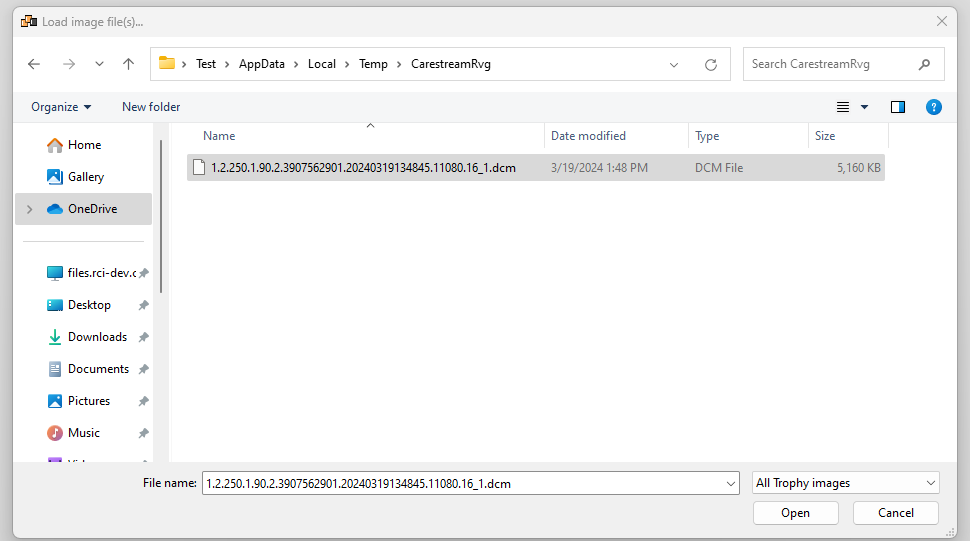Open the Organize menu

[x=60, y=107]
